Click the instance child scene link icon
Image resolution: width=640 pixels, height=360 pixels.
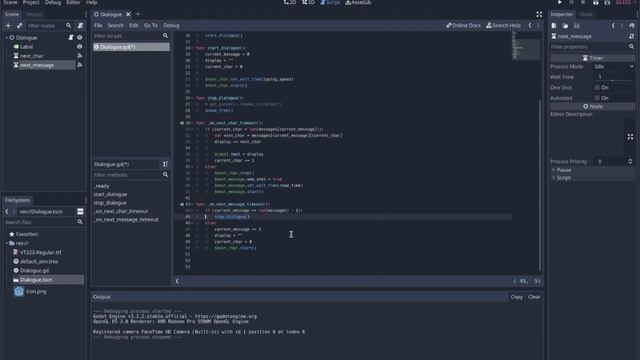(20, 25)
